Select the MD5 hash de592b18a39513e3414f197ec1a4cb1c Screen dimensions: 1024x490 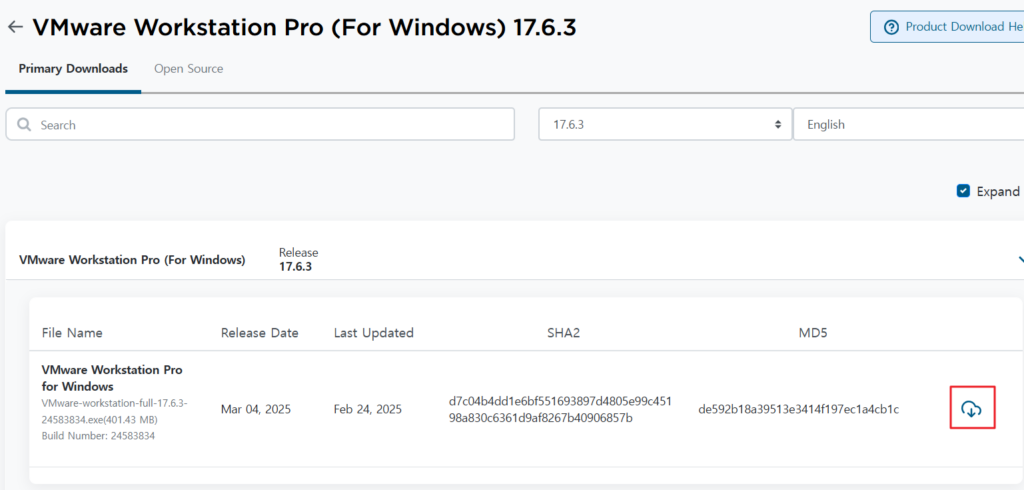[x=799, y=410]
